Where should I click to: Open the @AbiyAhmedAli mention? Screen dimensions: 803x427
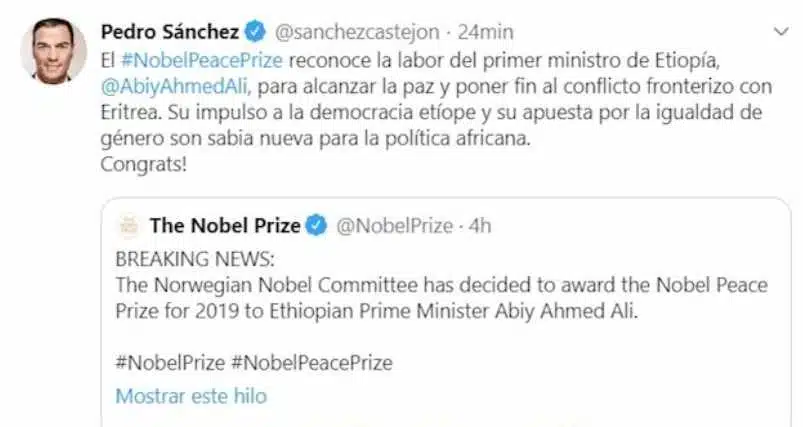174,87
